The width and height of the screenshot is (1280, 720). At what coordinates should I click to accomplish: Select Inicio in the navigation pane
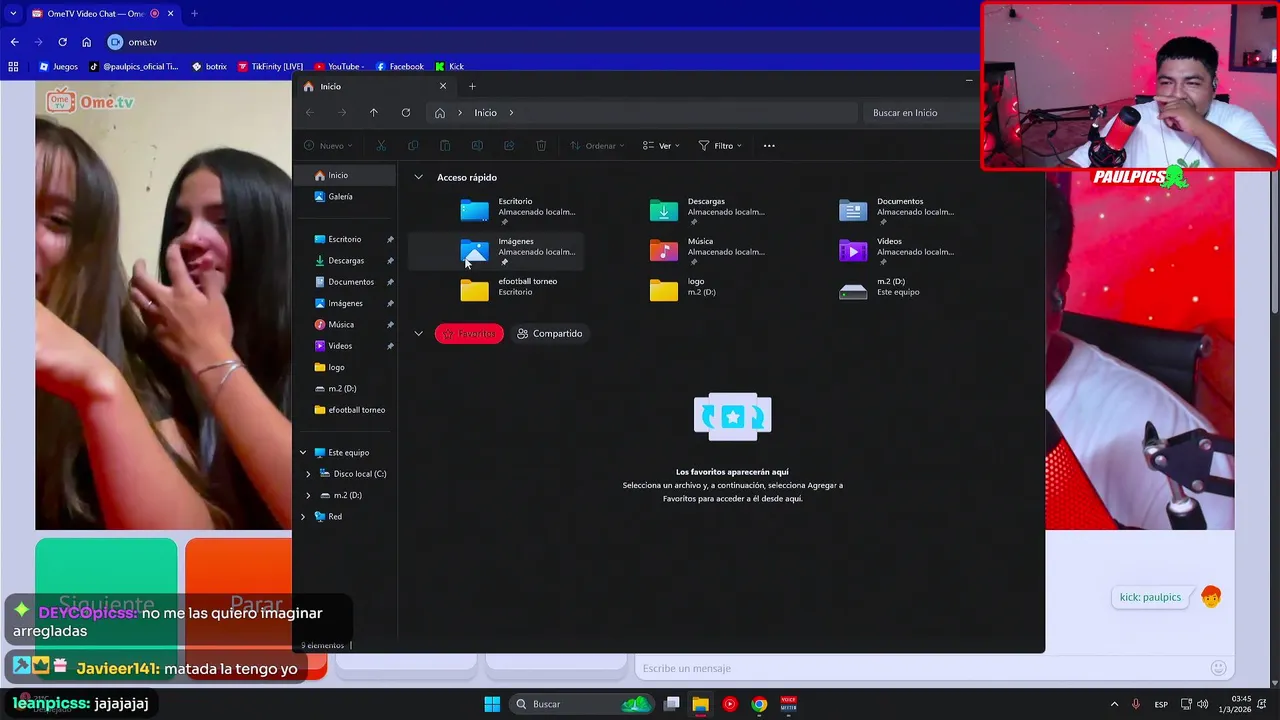point(346,175)
